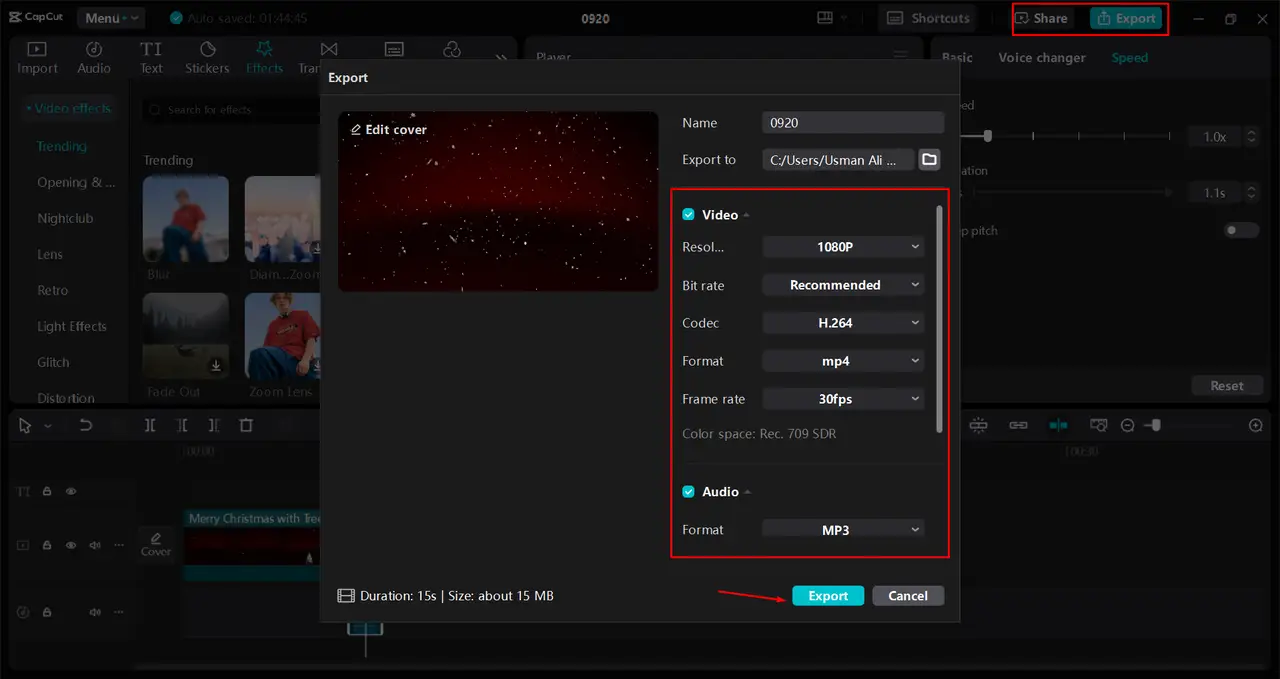Viewport: 1280px width, 679px height.
Task: Open the Shortcuts button
Action: point(928,18)
